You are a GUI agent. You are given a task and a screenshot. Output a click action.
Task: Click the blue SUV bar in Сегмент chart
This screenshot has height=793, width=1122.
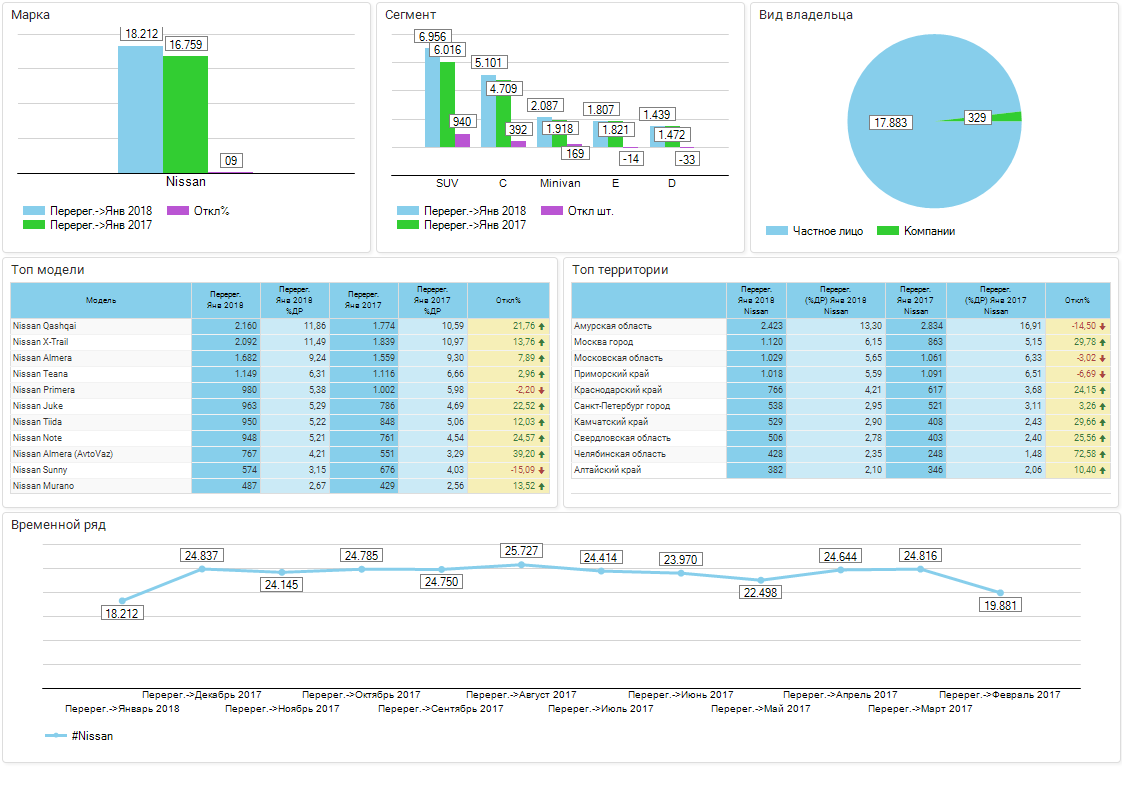click(x=432, y=98)
